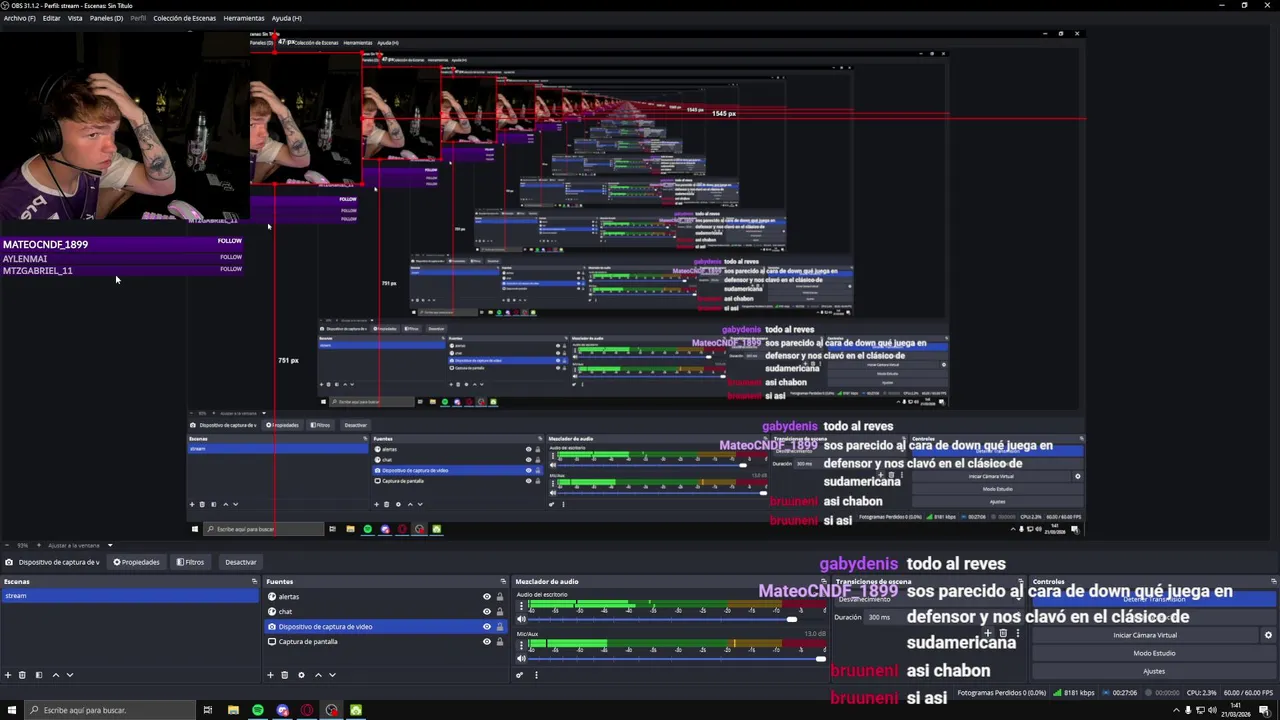The height and width of the screenshot is (720, 1280).
Task: Hide Captura de pantalla source via eye icon
Action: (487, 642)
